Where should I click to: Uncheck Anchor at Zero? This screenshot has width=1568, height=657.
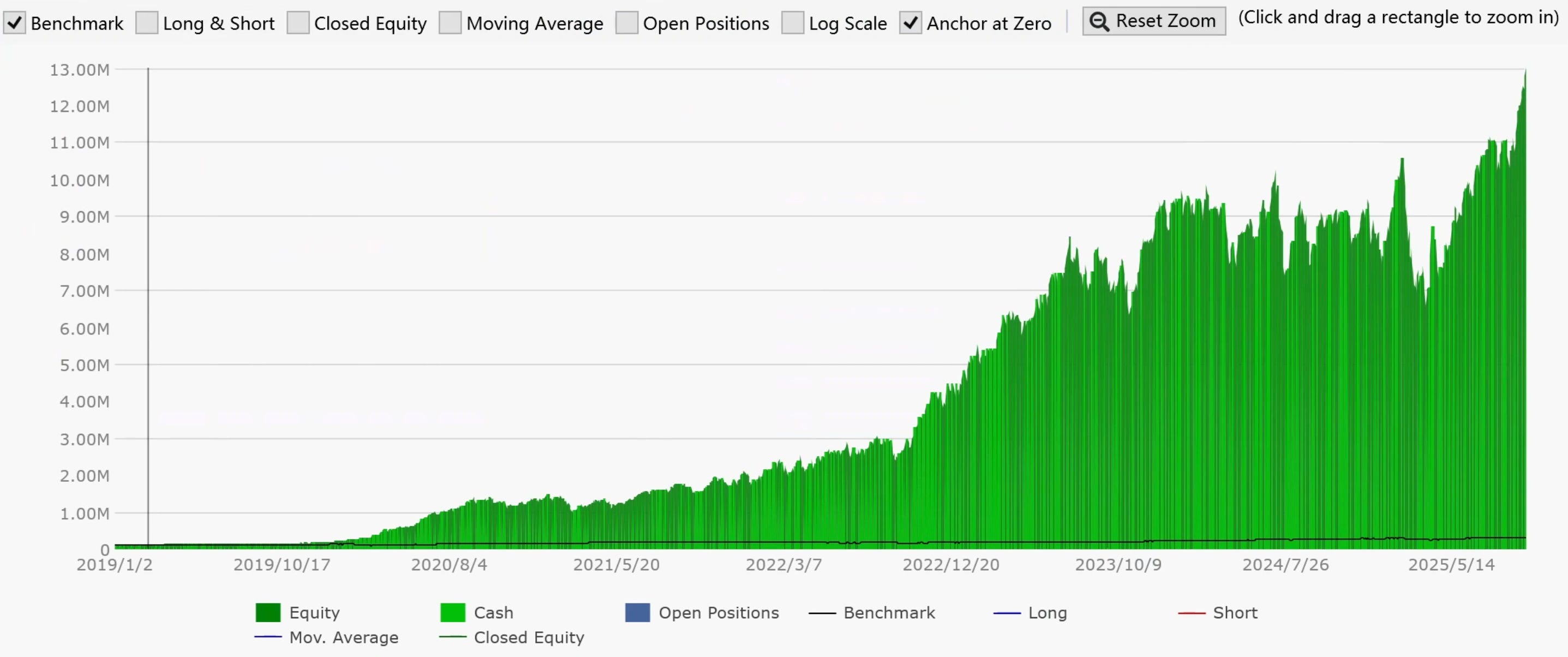click(910, 23)
